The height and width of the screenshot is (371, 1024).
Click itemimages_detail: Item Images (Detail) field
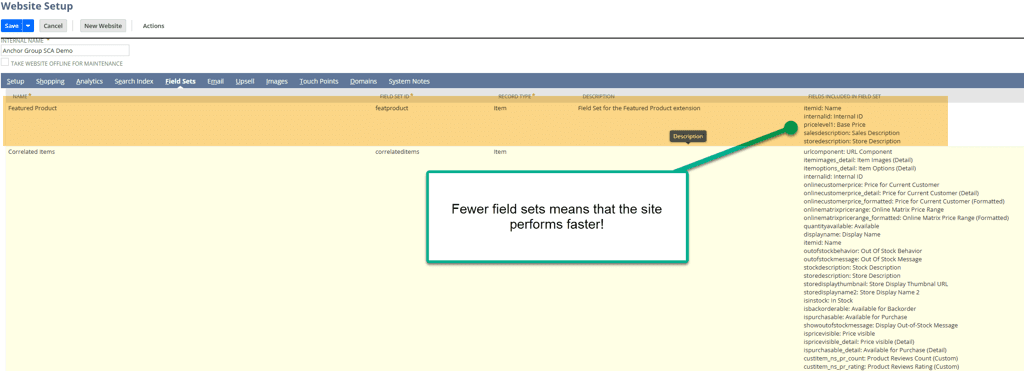click(858, 160)
